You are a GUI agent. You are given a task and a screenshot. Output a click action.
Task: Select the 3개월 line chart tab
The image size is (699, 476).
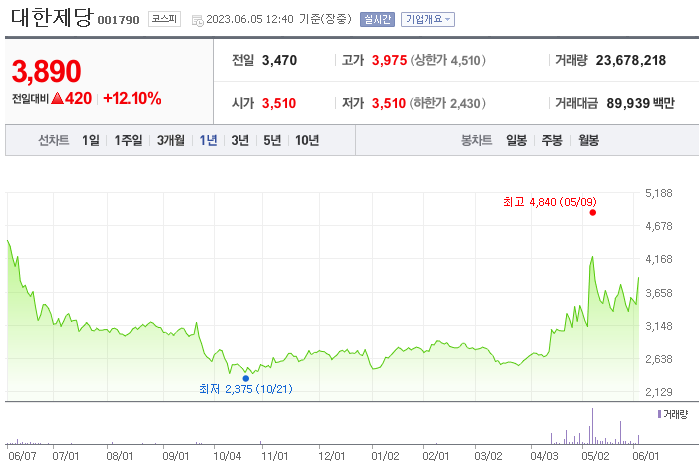[171, 140]
